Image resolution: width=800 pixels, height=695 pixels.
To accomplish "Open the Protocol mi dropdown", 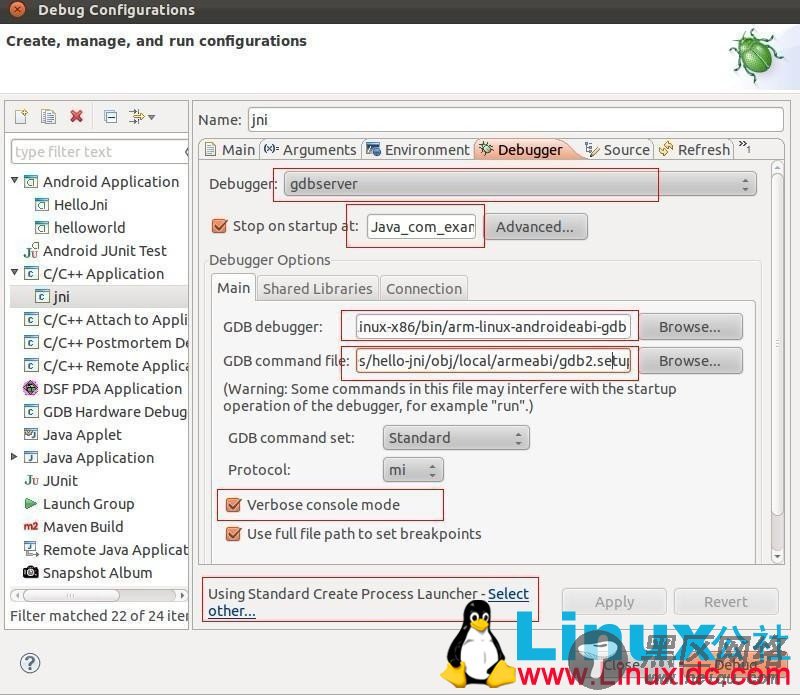I will [x=413, y=469].
